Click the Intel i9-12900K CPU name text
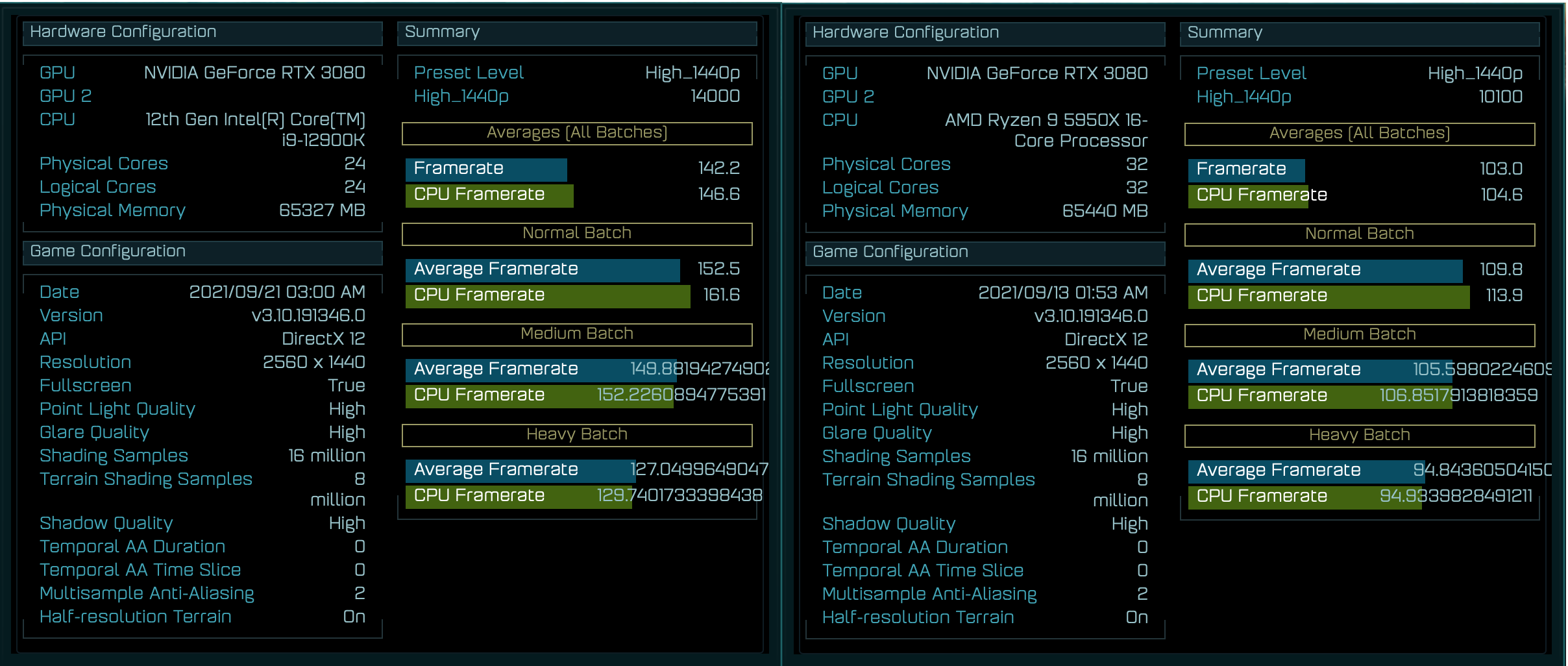Screen dimensions: 1568x666 (x=255, y=129)
